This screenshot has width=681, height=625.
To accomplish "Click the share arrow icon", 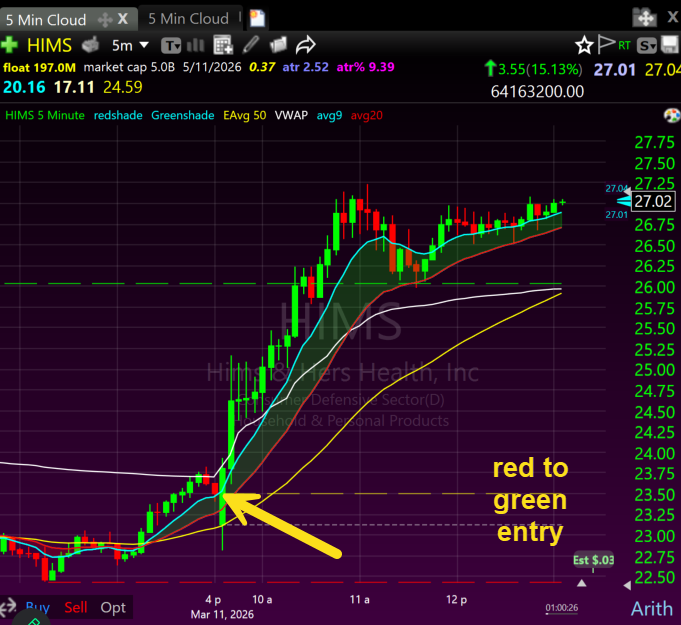I will pyautogui.click(x=306, y=45).
